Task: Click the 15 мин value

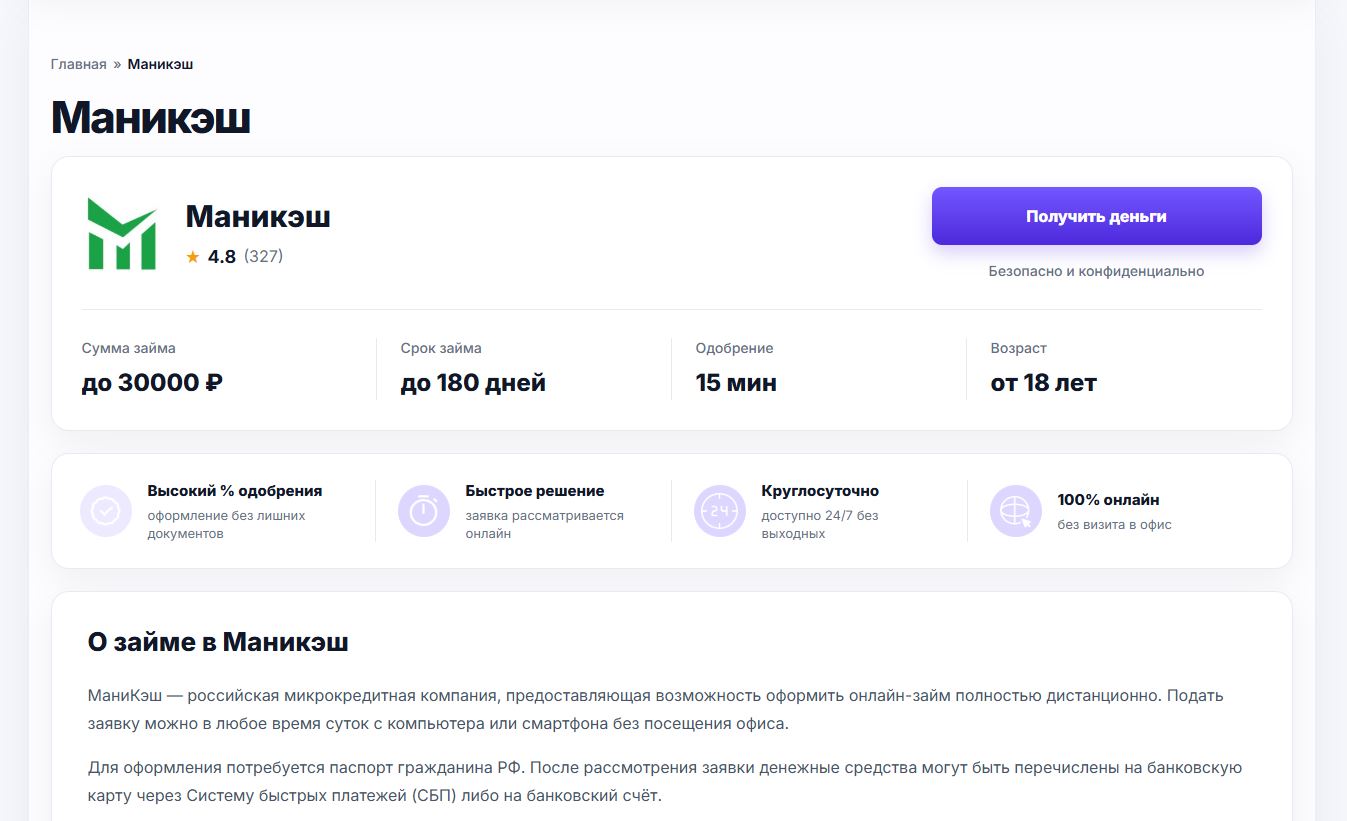Action: (736, 383)
